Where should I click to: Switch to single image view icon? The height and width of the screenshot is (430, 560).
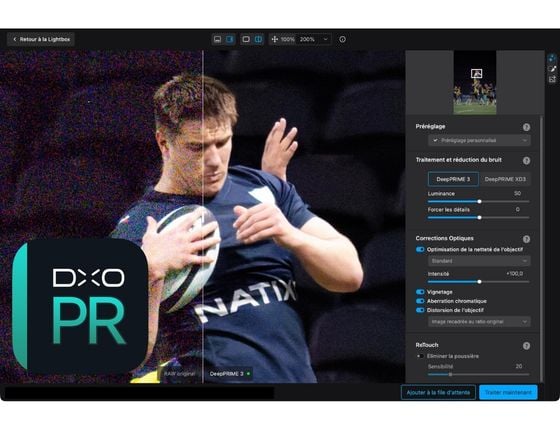(x=246, y=39)
